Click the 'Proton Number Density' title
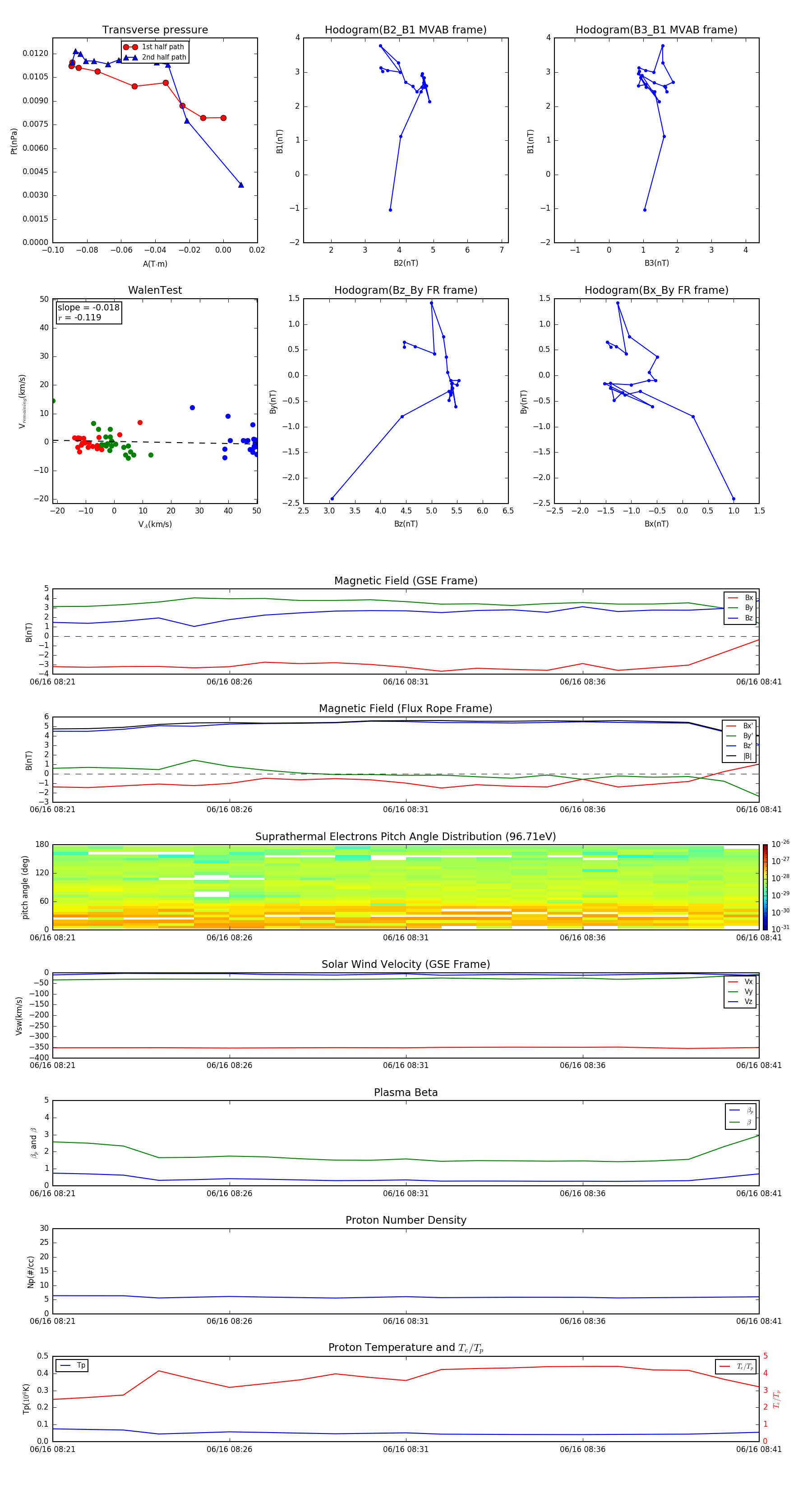 (x=406, y=1220)
